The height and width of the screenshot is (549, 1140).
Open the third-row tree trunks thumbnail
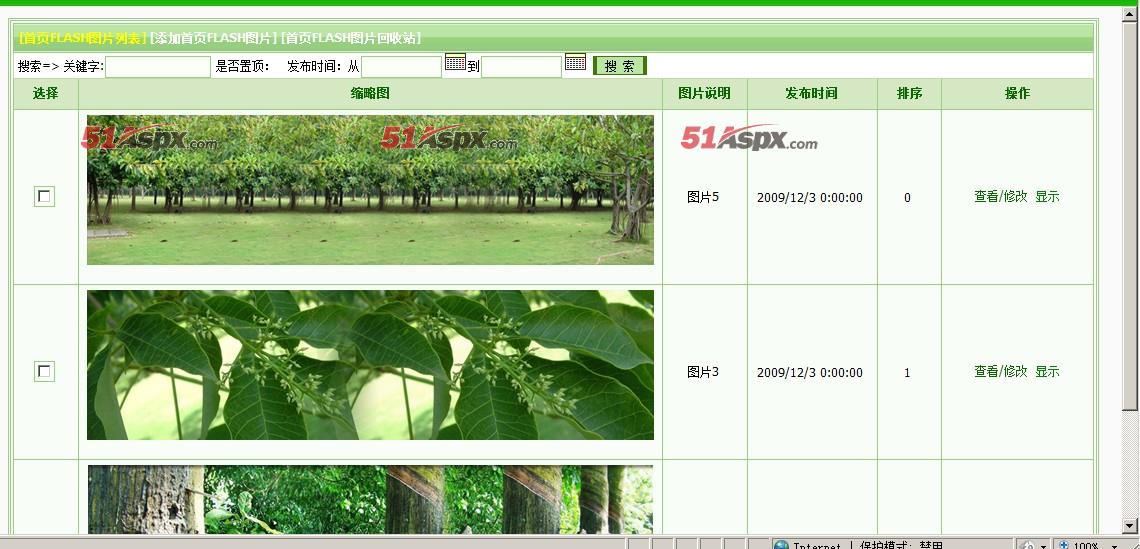click(x=370, y=500)
